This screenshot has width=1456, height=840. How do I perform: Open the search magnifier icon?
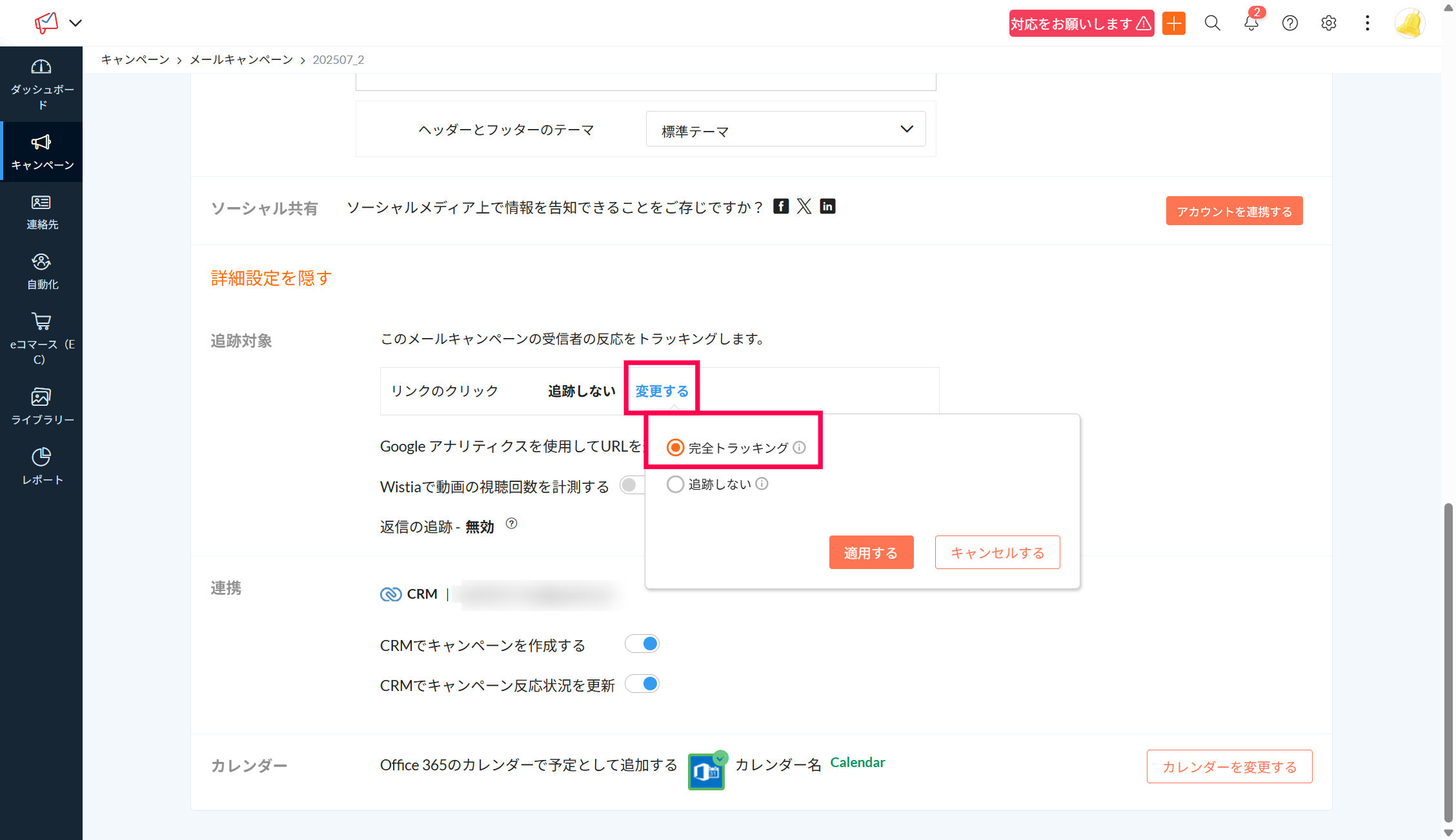1212,23
